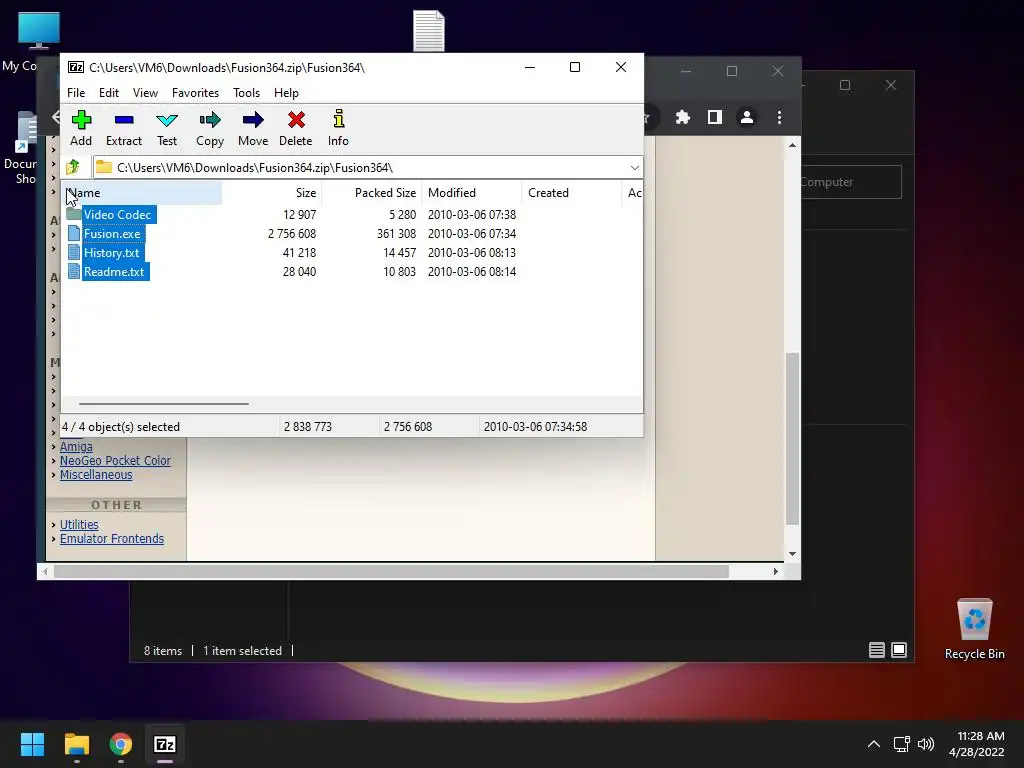
Task: Open the Windows Start menu
Action: [x=32, y=744]
